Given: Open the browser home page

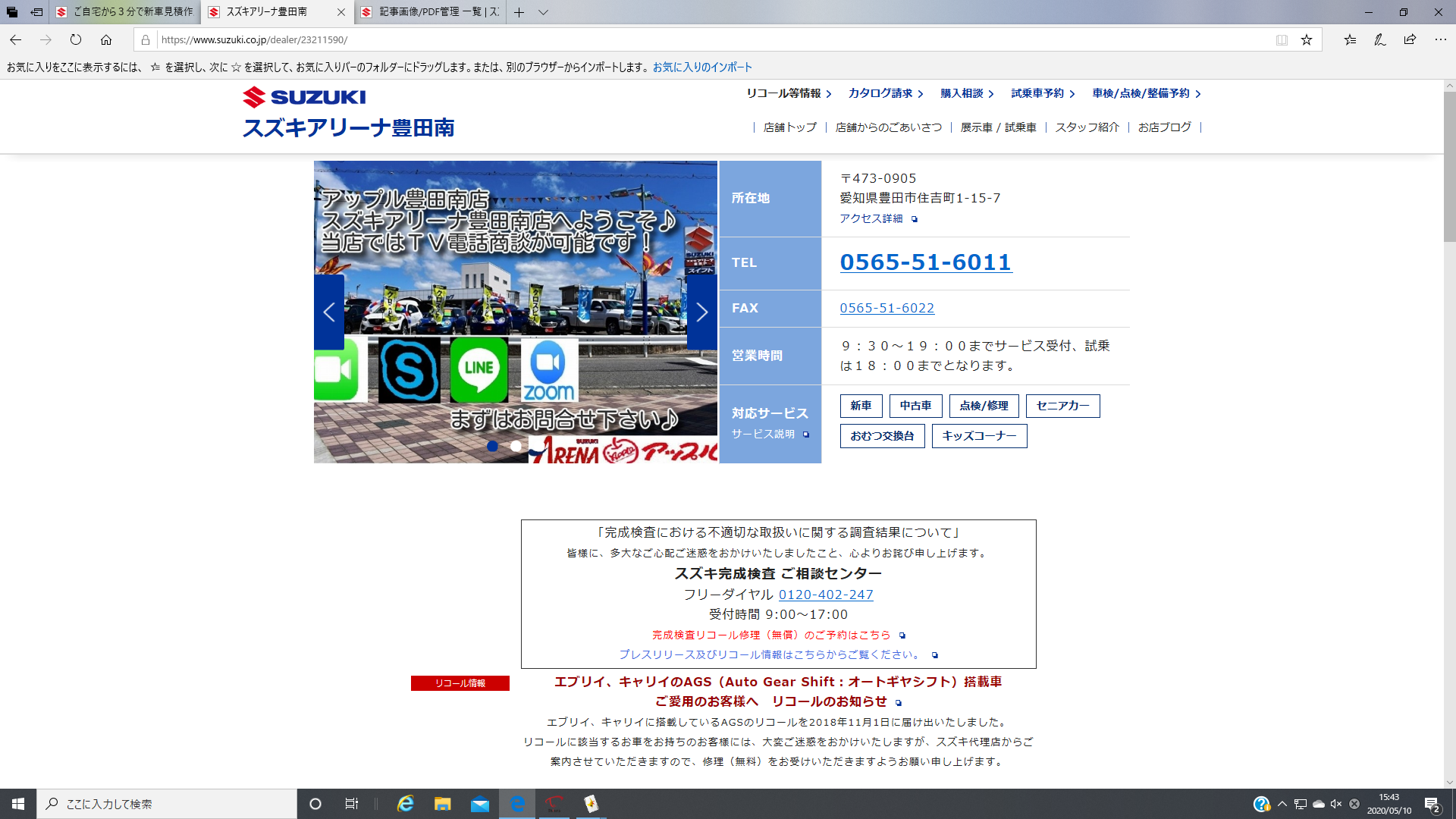Looking at the screenshot, I should pyautogui.click(x=106, y=39).
